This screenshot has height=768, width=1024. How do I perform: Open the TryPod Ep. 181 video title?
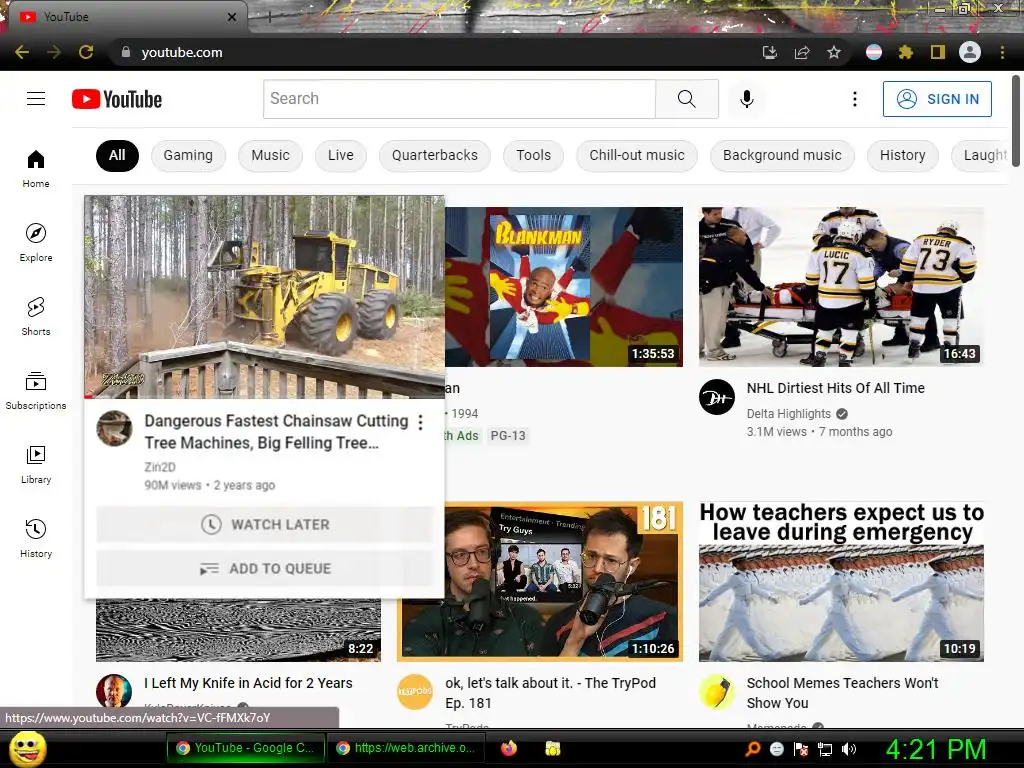click(551, 693)
